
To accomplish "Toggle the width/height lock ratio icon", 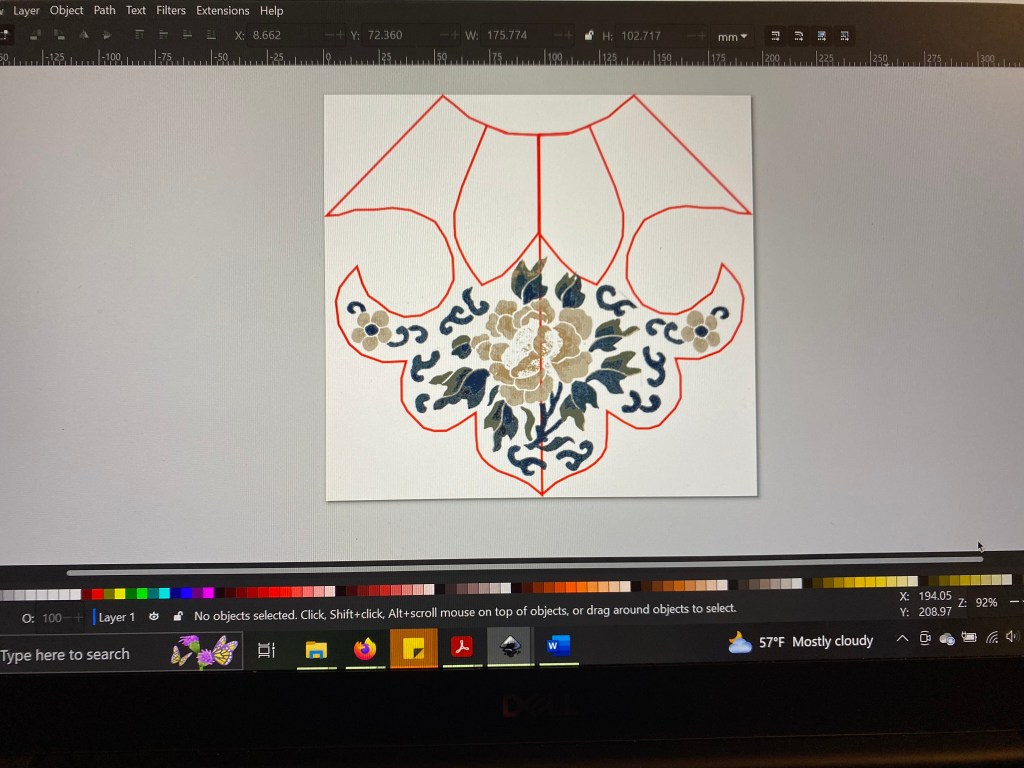I will [588, 36].
